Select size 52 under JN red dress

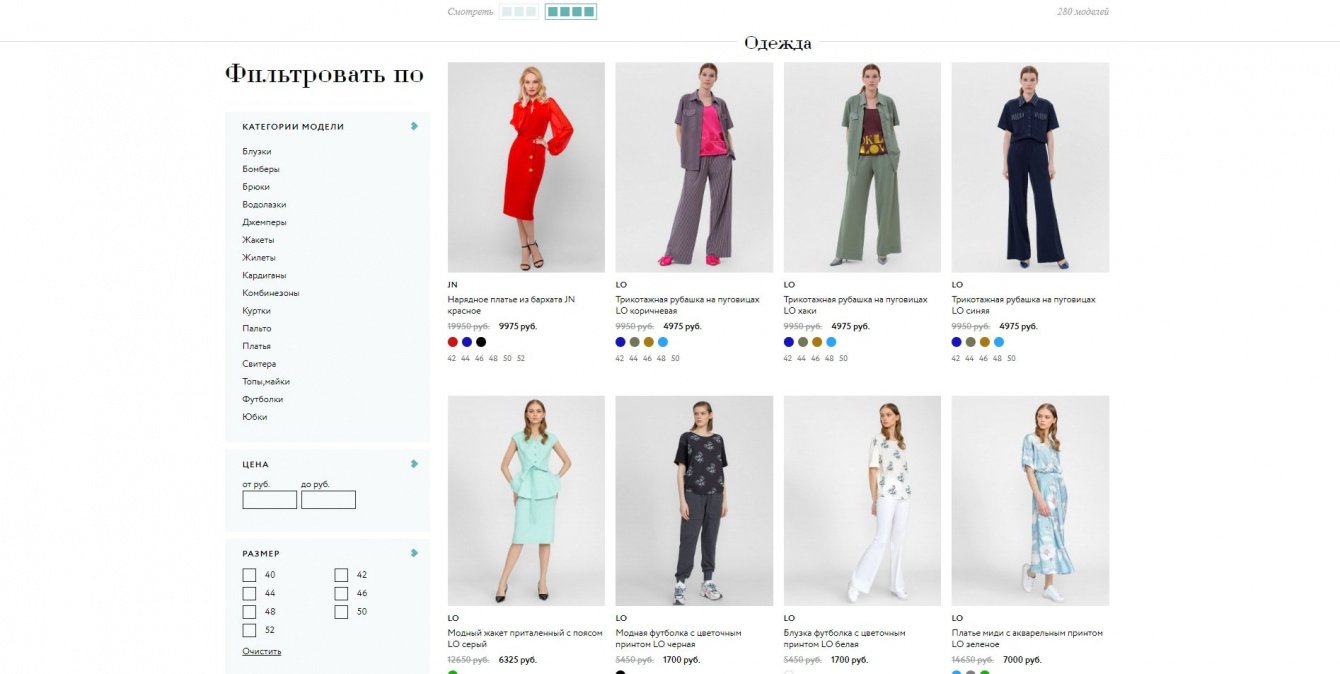click(x=521, y=358)
